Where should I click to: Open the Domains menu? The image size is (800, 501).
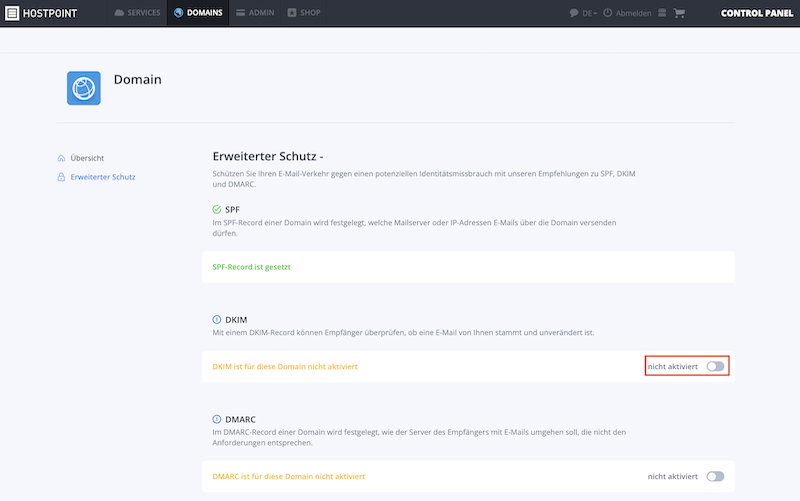198,13
